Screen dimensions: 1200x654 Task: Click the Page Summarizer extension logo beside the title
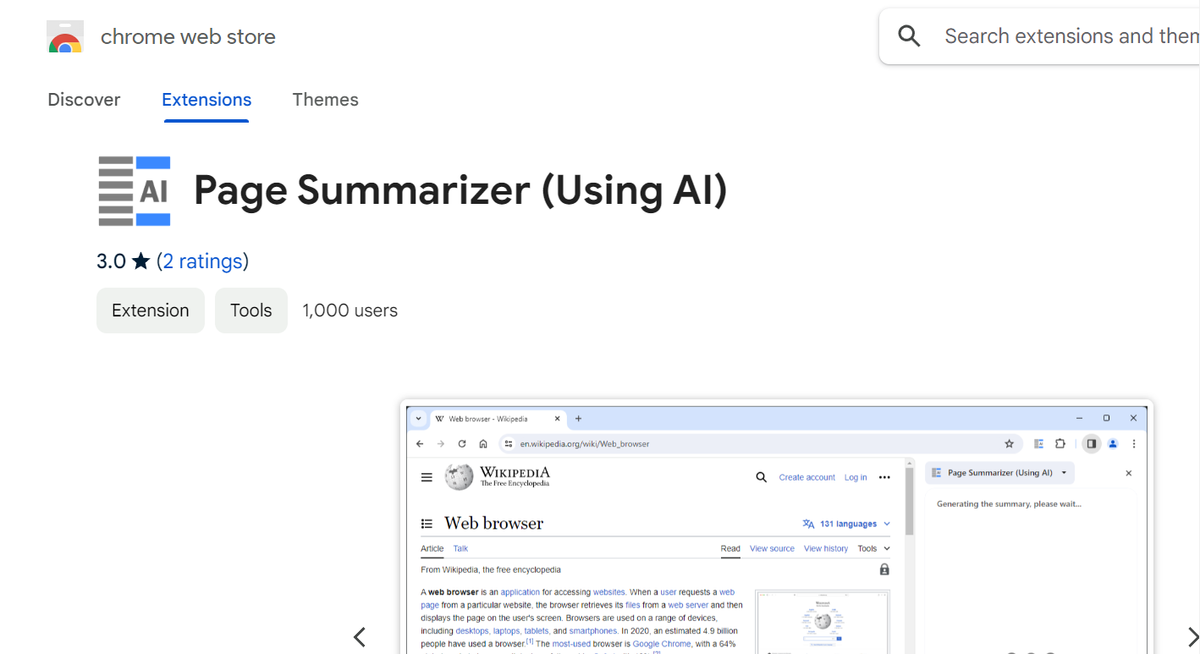click(134, 190)
